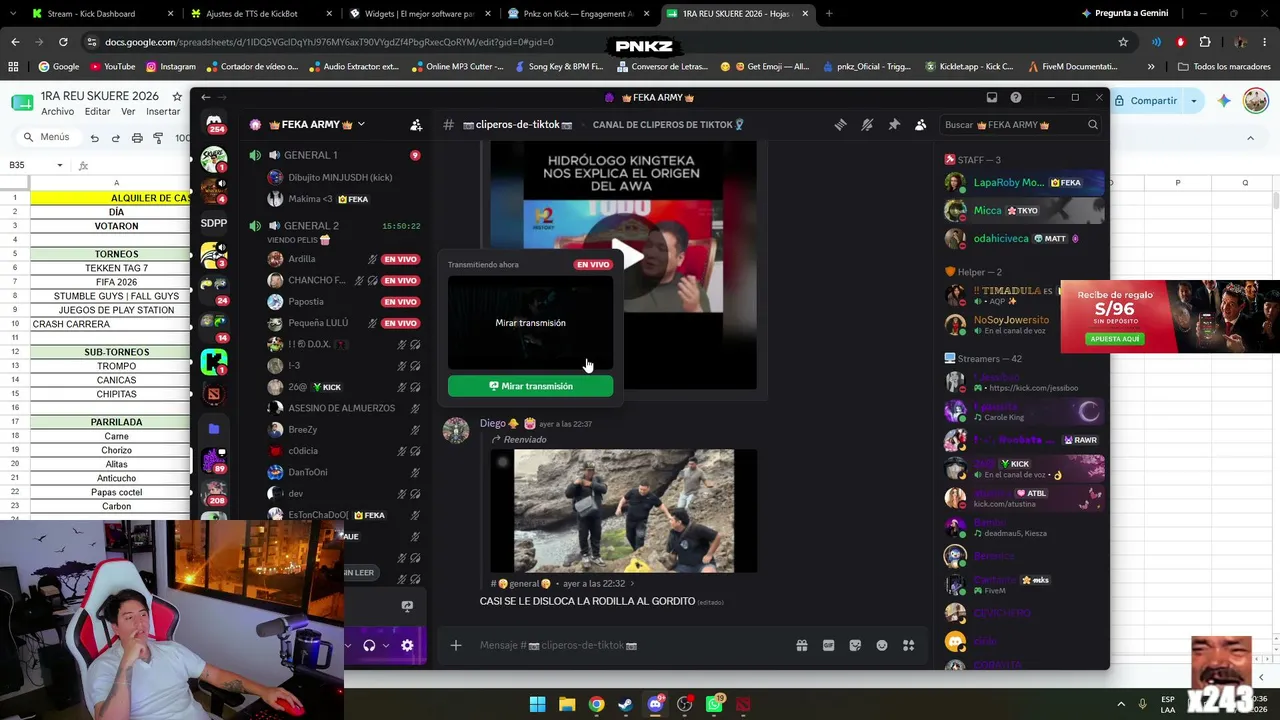The width and height of the screenshot is (1280, 720).
Task: Open cell name box dropdown
Action: point(60,165)
